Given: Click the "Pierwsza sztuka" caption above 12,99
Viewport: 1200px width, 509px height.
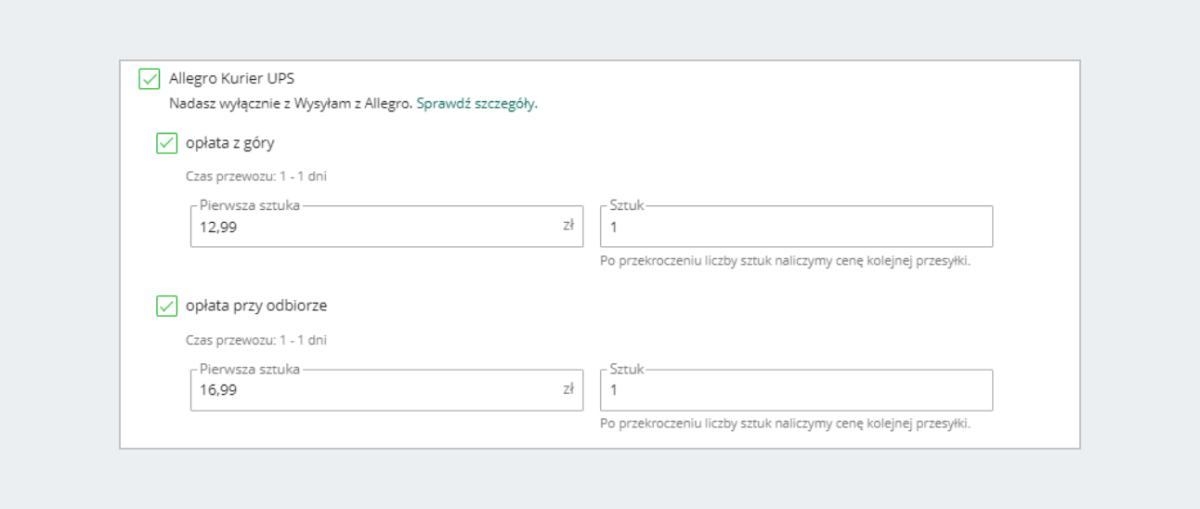Looking at the screenshot, I should (x=249, y=205).
